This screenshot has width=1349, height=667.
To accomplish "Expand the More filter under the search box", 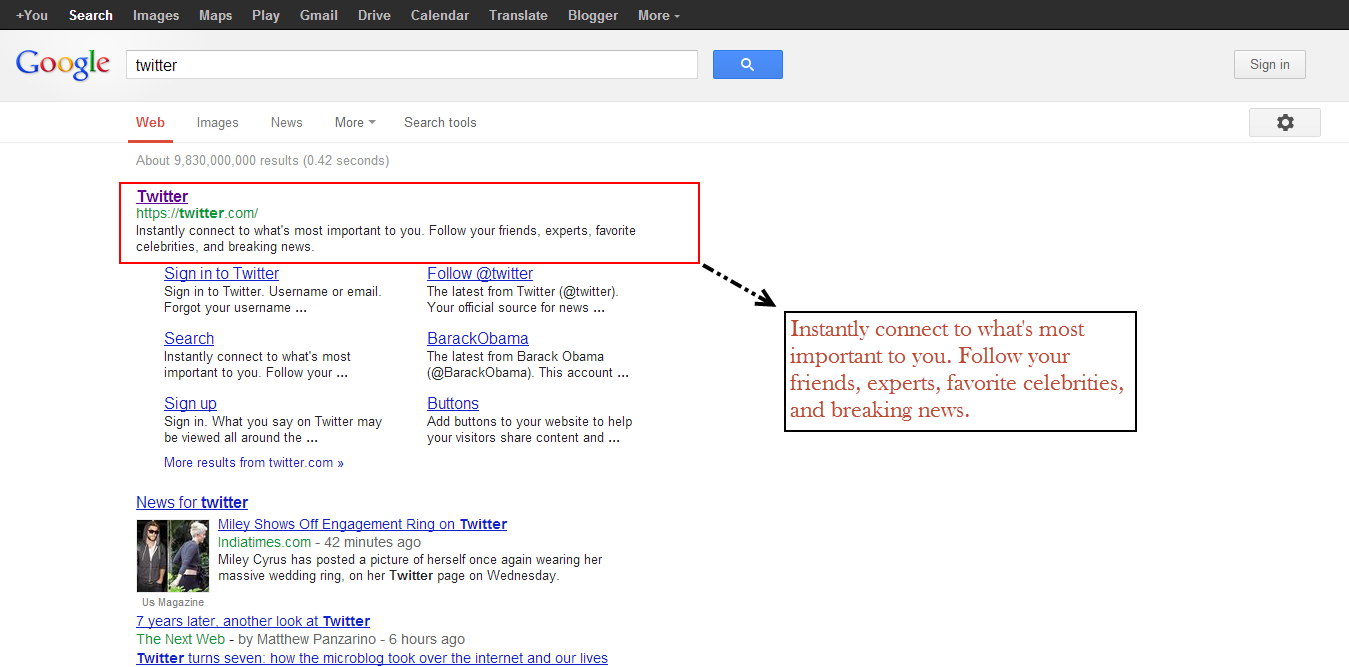I will (355, 122).
